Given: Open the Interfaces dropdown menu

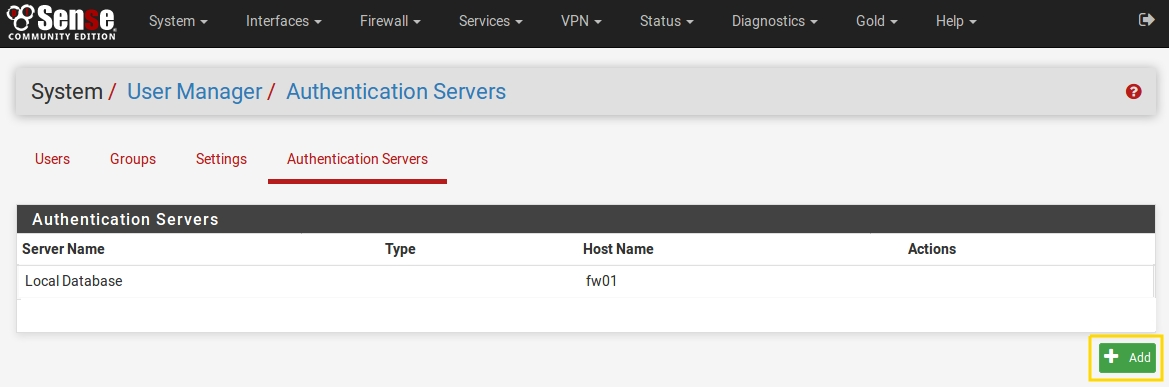Looking at the screenshot, I should point(284,22).
